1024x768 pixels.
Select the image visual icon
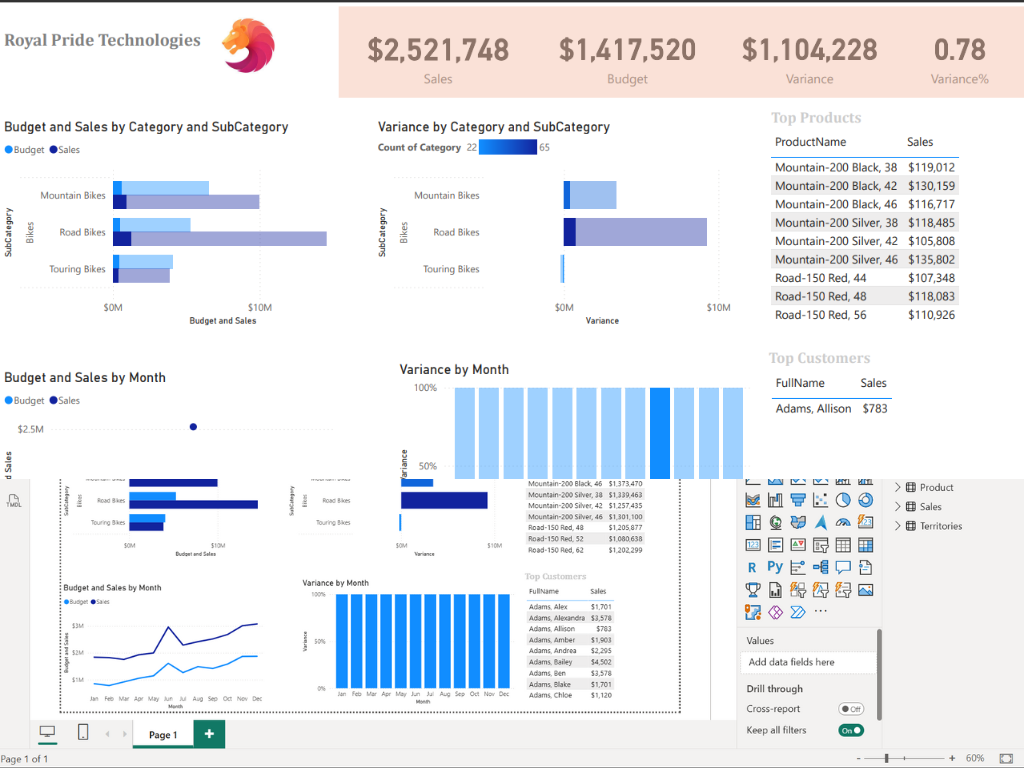[x=865, y=590]
